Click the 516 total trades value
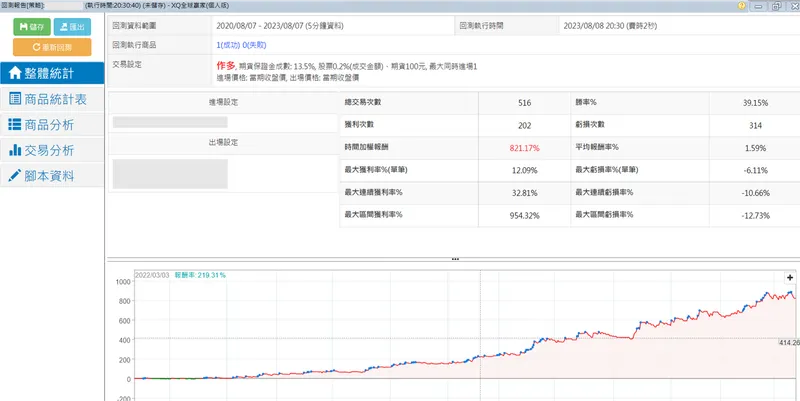The height and width of the screenshot is (401, 800). (x=524, y=103)
